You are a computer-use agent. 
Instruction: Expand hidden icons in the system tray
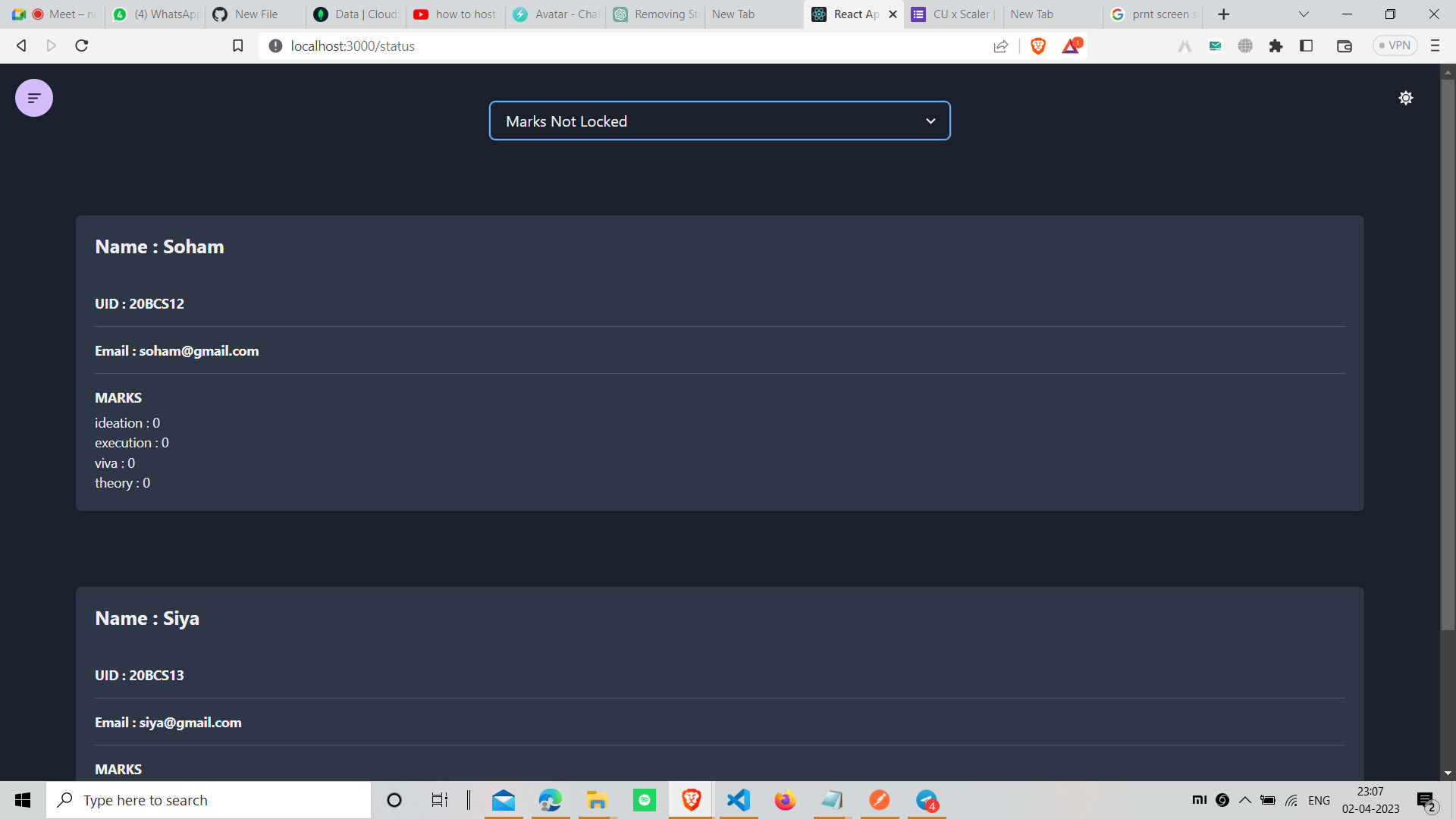[1244, 799]
